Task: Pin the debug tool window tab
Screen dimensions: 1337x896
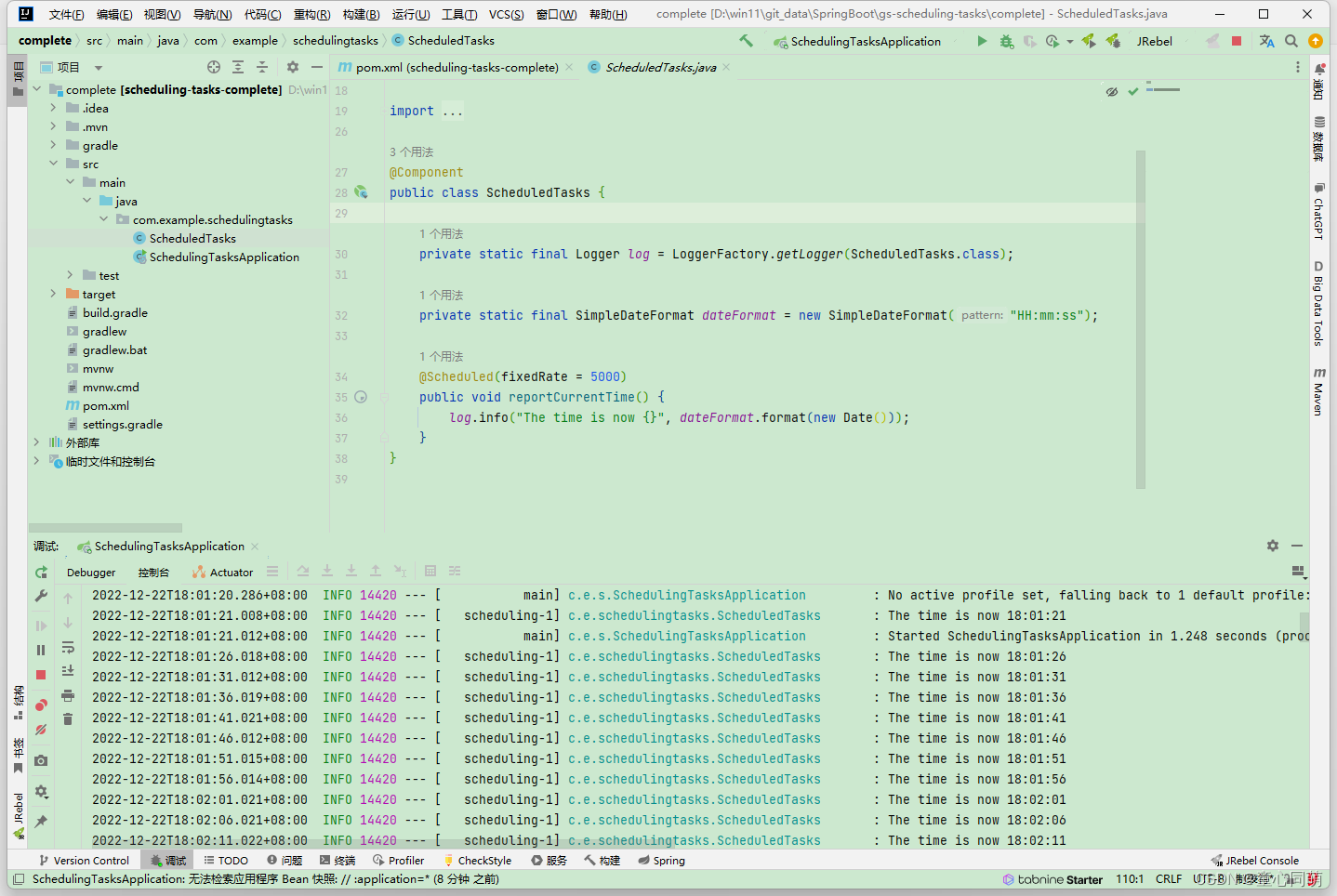Action: click(x=41, y=821)
